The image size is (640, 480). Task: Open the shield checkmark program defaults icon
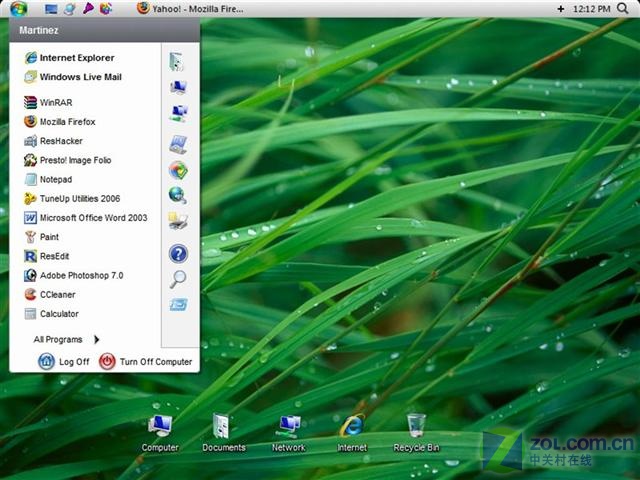click(x=178, y=170)
